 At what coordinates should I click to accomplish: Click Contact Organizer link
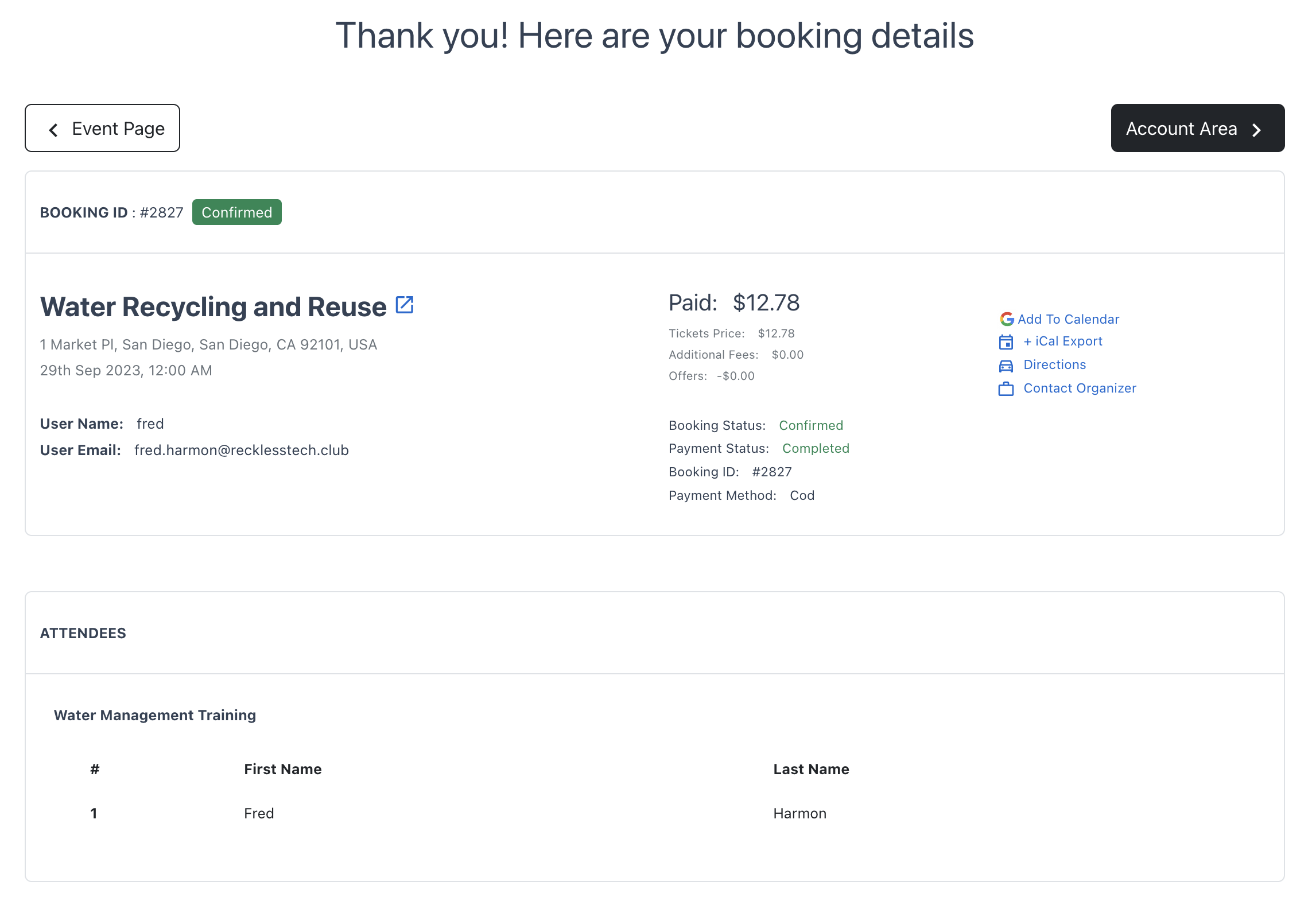pyautogui.click(x=1080, y=389)
